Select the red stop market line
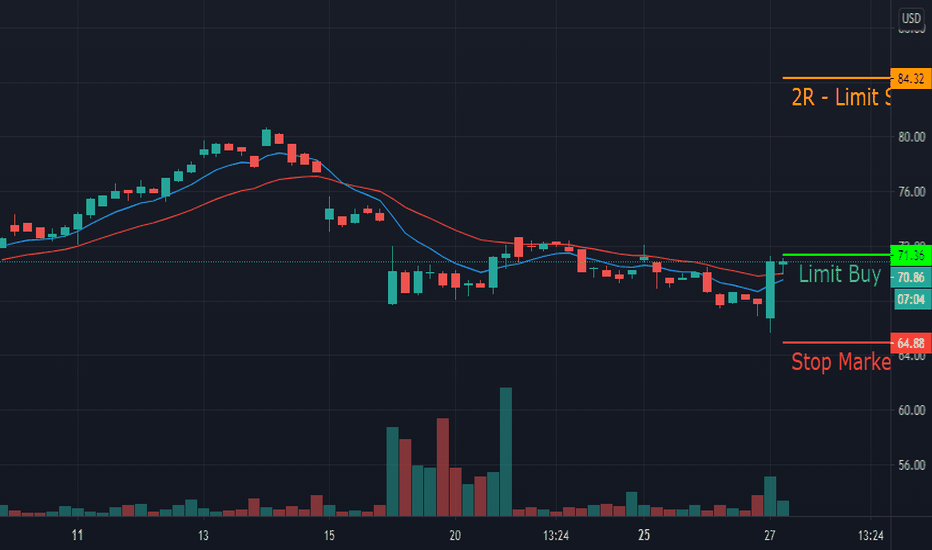 point(836,342)
